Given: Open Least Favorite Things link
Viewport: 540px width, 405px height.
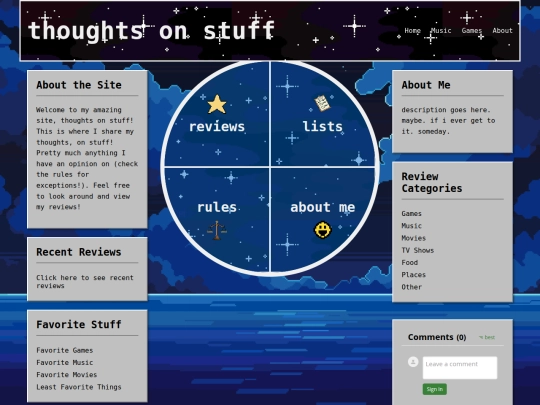Looking at the screenshot, I should (79, 387).
